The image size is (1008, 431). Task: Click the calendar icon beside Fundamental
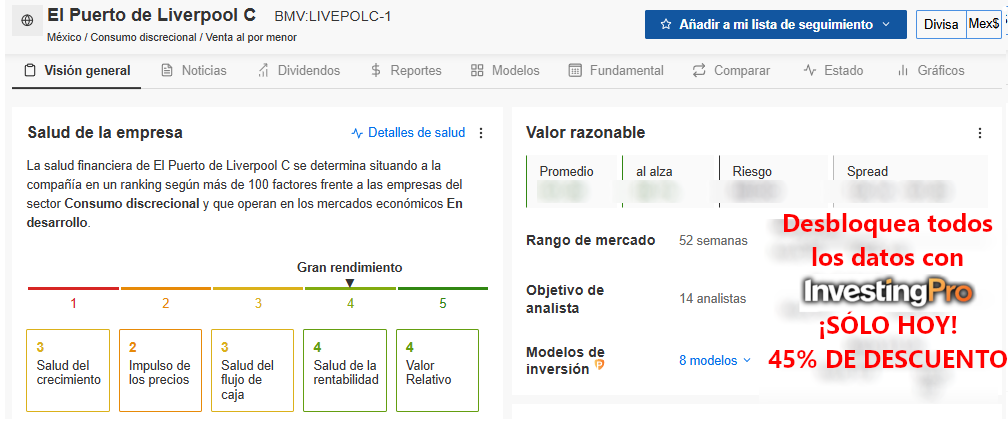point(575,71)
